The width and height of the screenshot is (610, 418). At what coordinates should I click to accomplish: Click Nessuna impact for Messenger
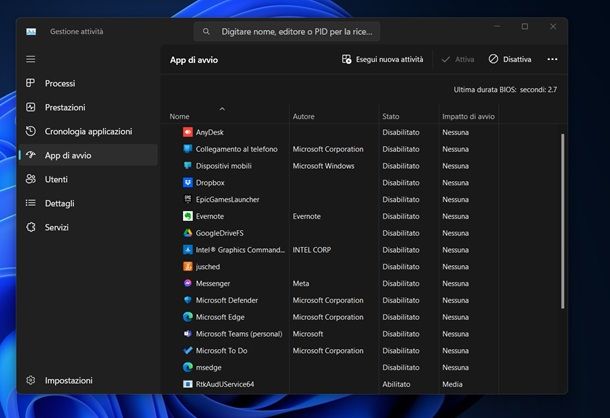coord(455,283)
